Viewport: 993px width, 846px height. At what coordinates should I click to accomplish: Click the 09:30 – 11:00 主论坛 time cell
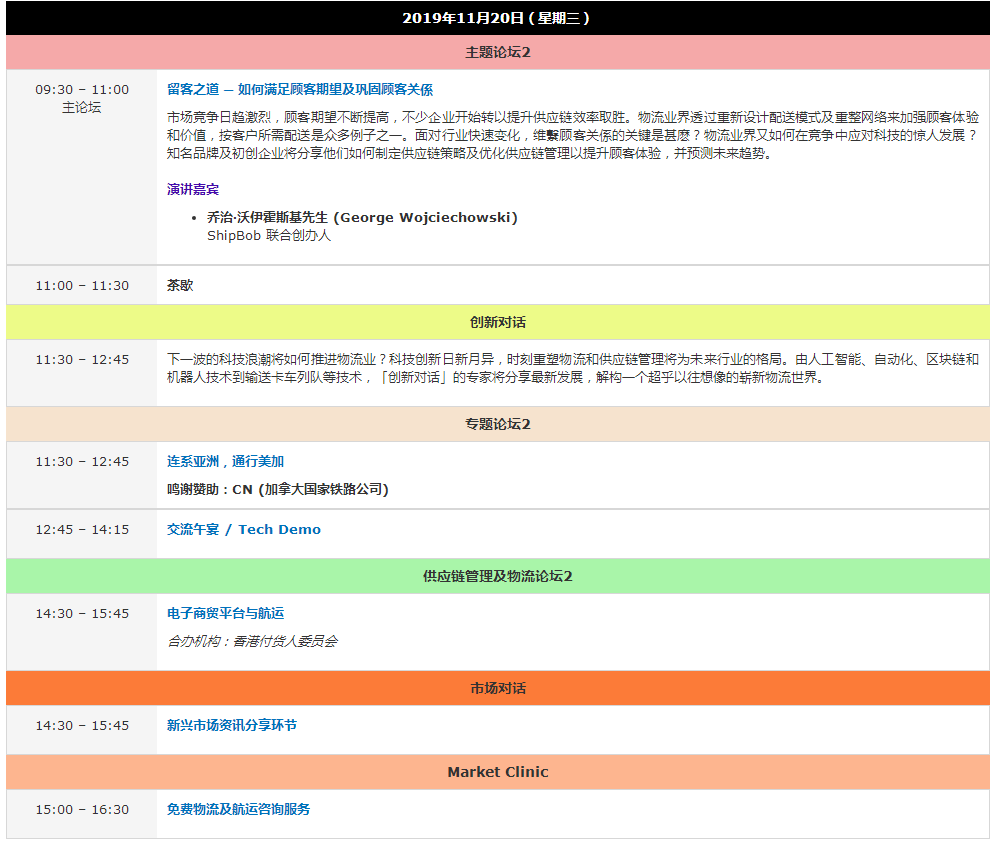point(82,98)
